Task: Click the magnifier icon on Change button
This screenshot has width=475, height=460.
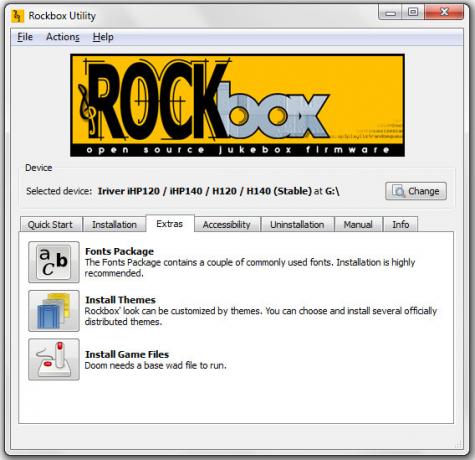Action: tap(398, 191)
